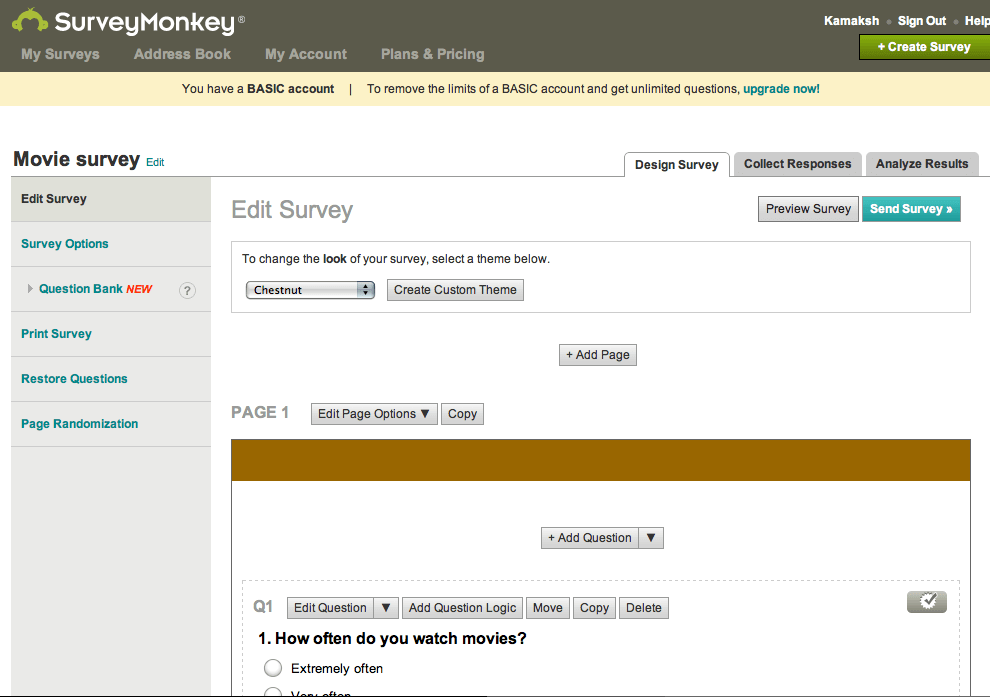This screenshot has height=697, width=990.
Task: Click the "Movie survey" title
Action: coord(76,159)
